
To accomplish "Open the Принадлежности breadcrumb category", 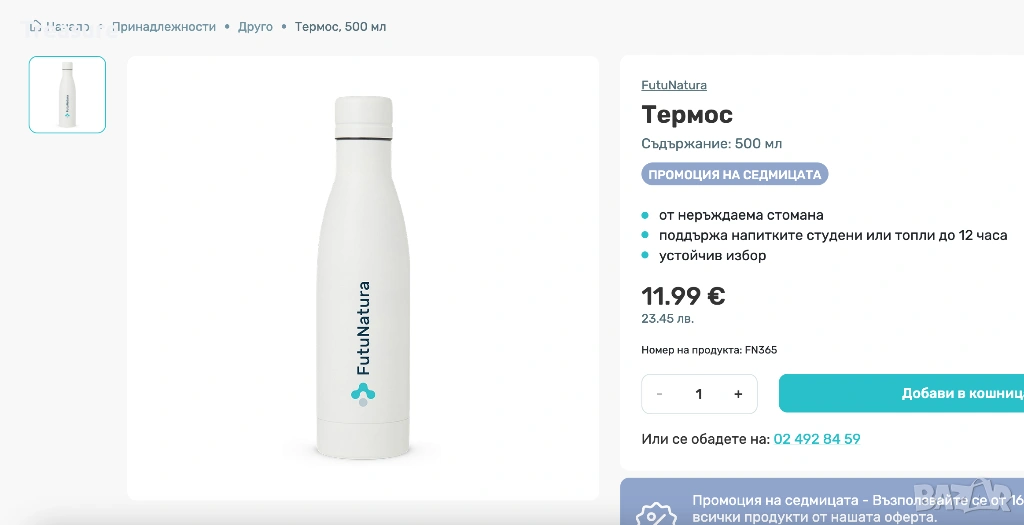I will pyautogui.click(x=163, y=27).
